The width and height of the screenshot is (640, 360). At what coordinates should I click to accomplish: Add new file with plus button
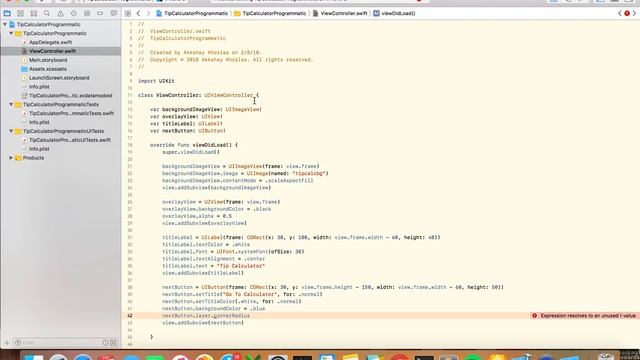click(7, 343)
